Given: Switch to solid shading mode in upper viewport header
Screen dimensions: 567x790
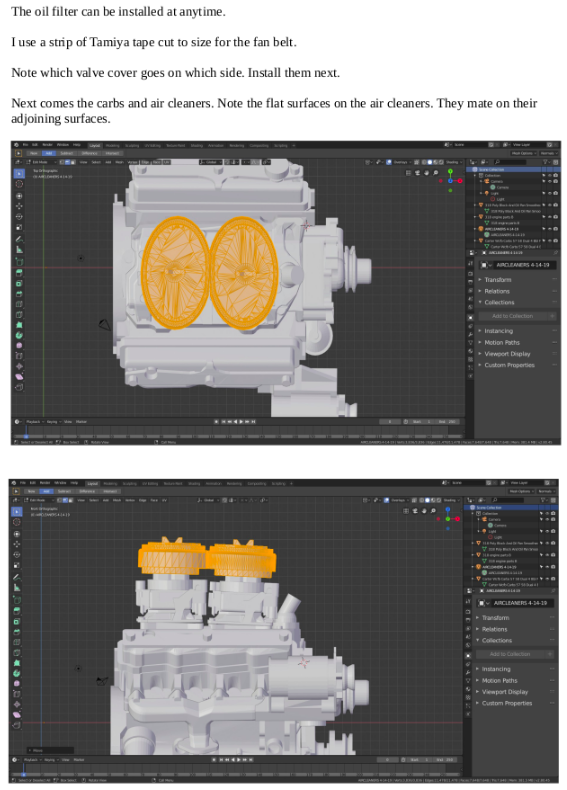Looking at the screenshot, I should pyautogui.click(x=430, y=162).
